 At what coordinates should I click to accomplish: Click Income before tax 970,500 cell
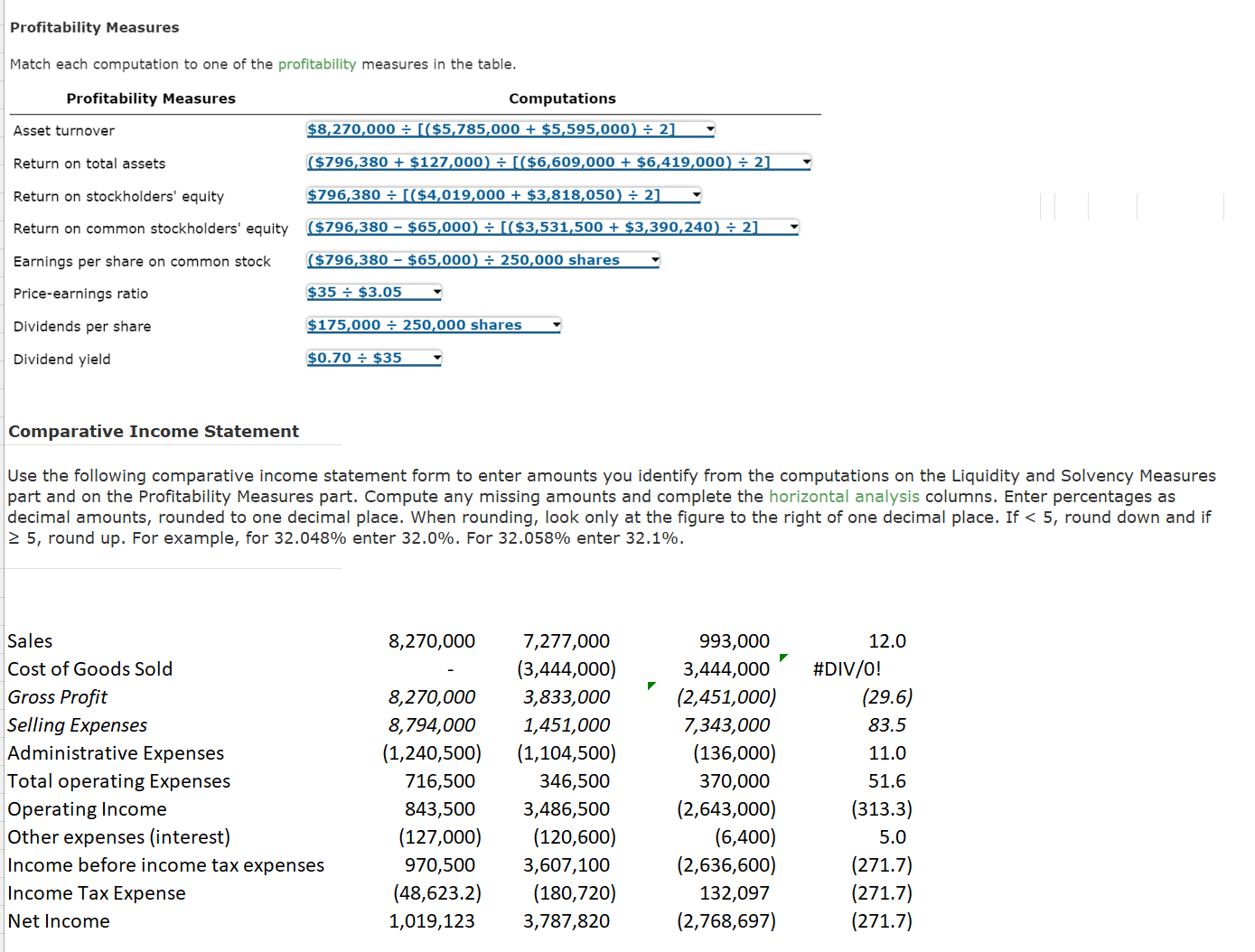click(x=440, y=865)
